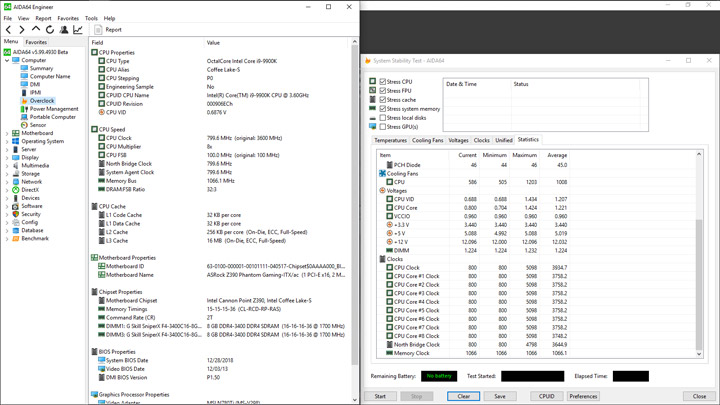
Task: Open the Favorites menu
Action: pos(67,18)
